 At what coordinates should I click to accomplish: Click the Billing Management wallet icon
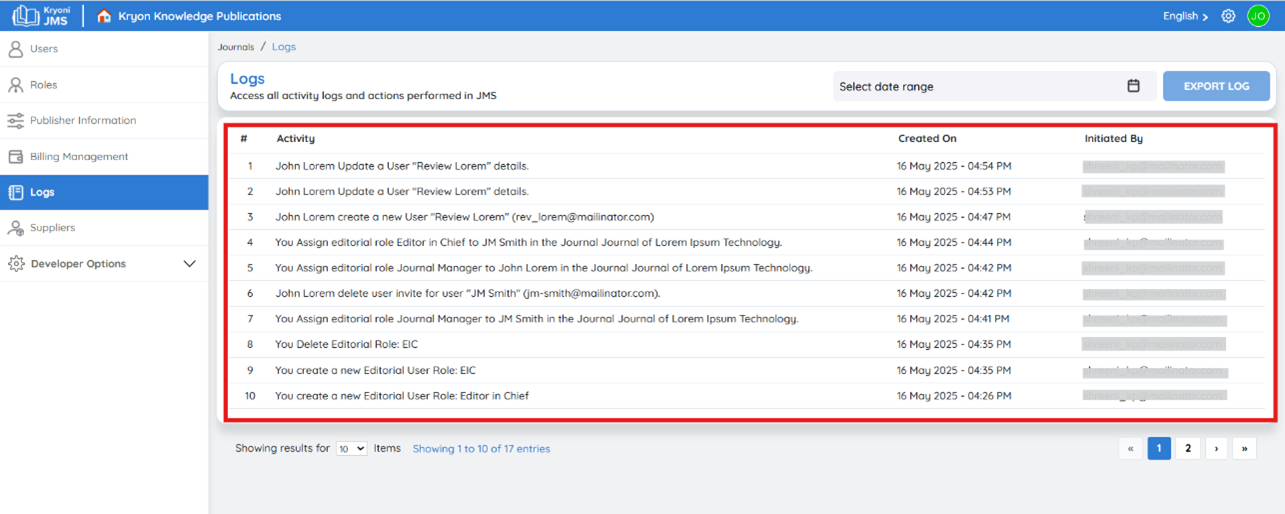click(15, 156)
